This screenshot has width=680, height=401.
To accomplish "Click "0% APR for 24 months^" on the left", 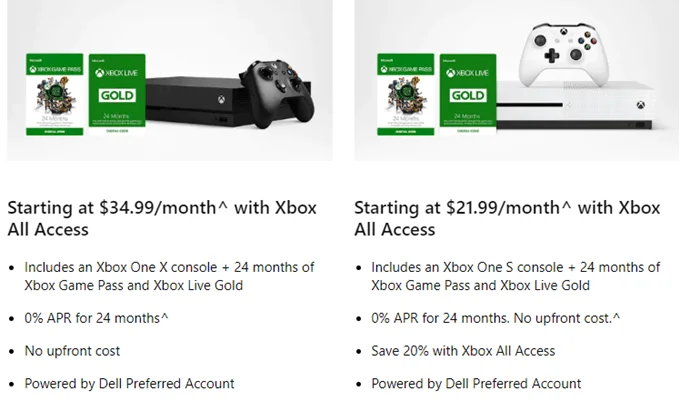I will [98, 318].
